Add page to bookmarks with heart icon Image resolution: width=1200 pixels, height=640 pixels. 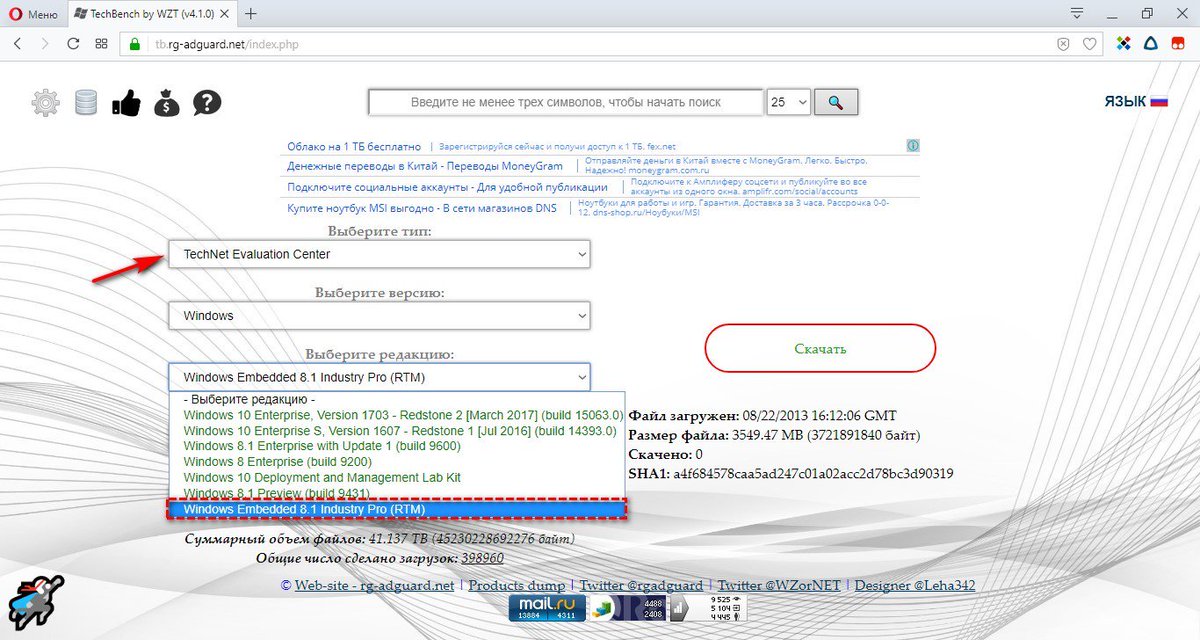point(1089,44)
